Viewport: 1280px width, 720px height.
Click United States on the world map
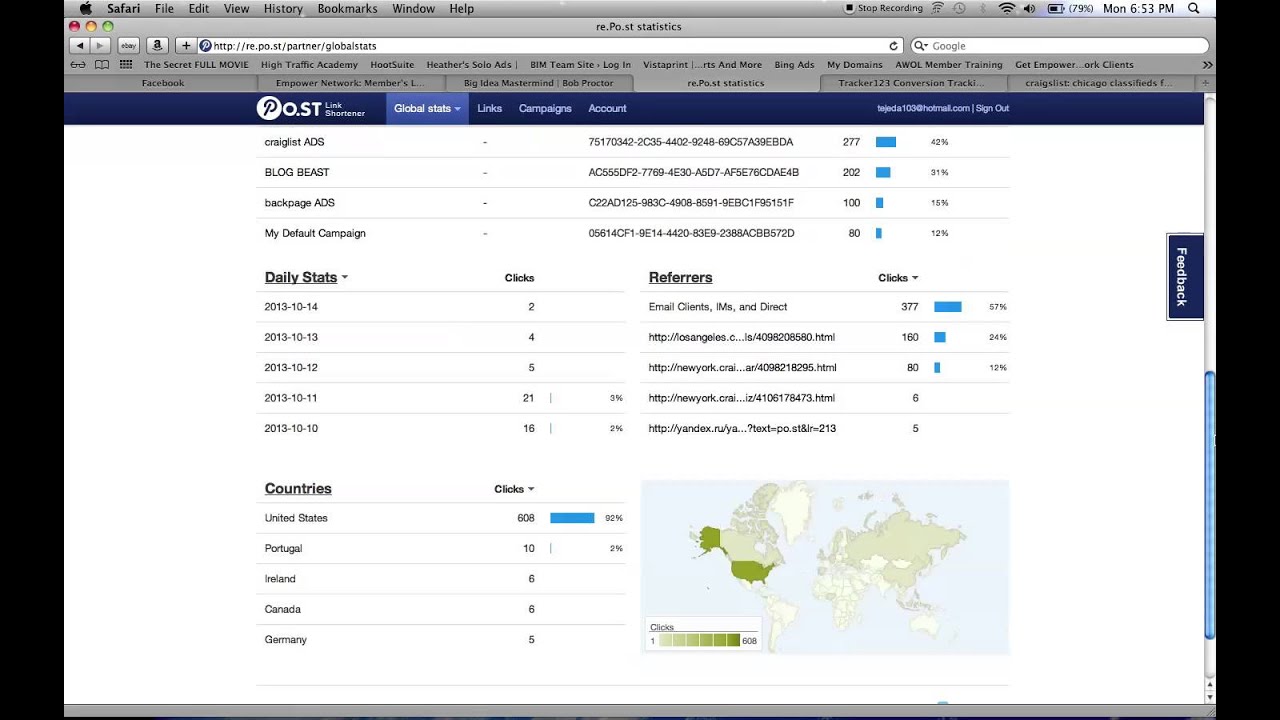click(753, 571)
